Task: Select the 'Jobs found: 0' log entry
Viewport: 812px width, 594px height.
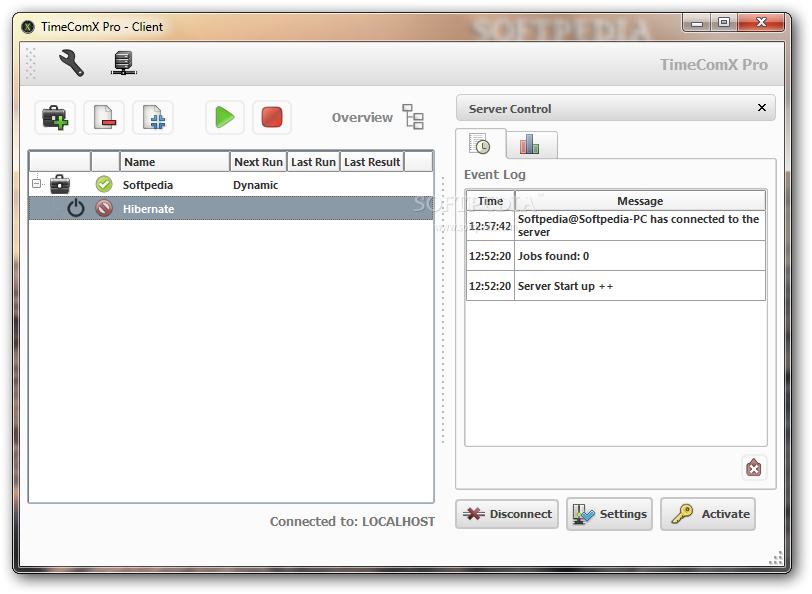Action: click(640, 256)
